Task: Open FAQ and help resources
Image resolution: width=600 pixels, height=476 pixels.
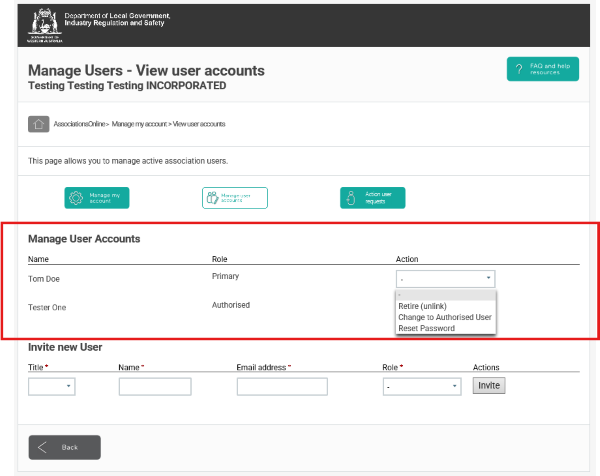Action: [543, 69]
